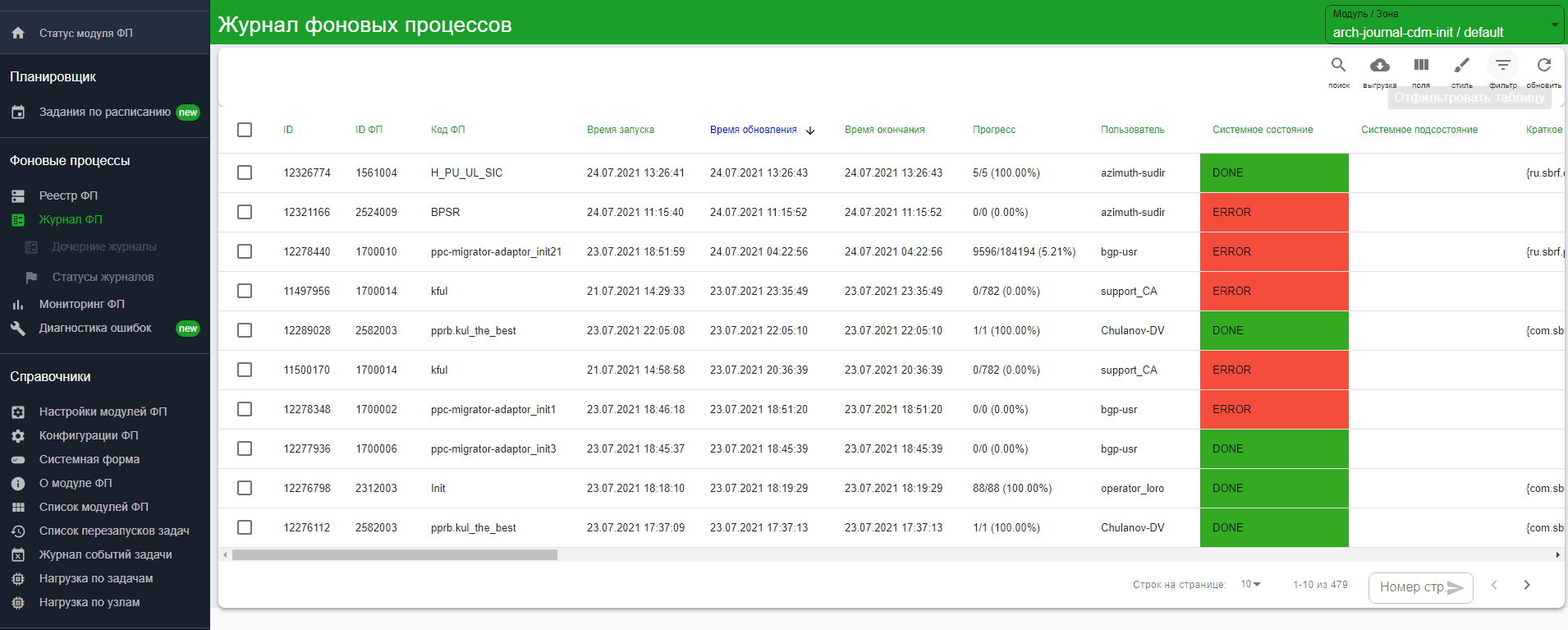The image size is (1568, 630).
Task: Toggle the select-all checkbox in header
Action: click(x=245, y=130)
